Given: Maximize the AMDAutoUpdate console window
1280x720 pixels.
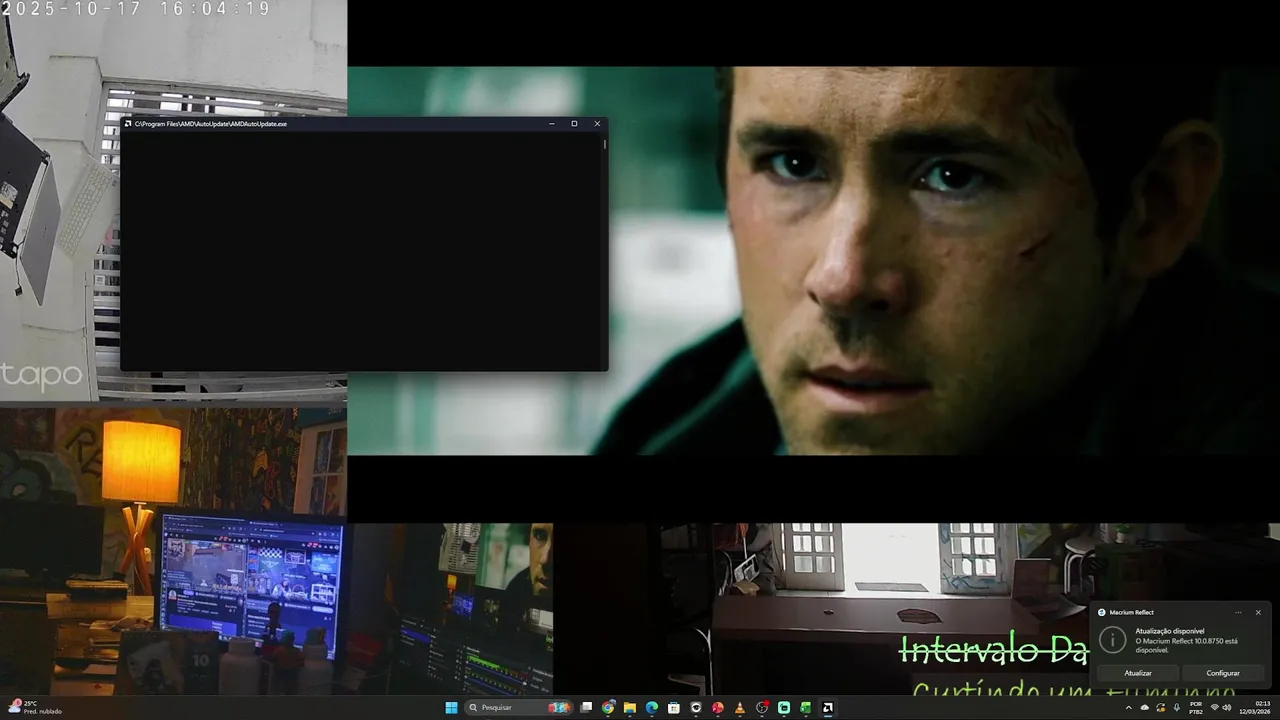Looking at the screenshot, I should point(574,124).
